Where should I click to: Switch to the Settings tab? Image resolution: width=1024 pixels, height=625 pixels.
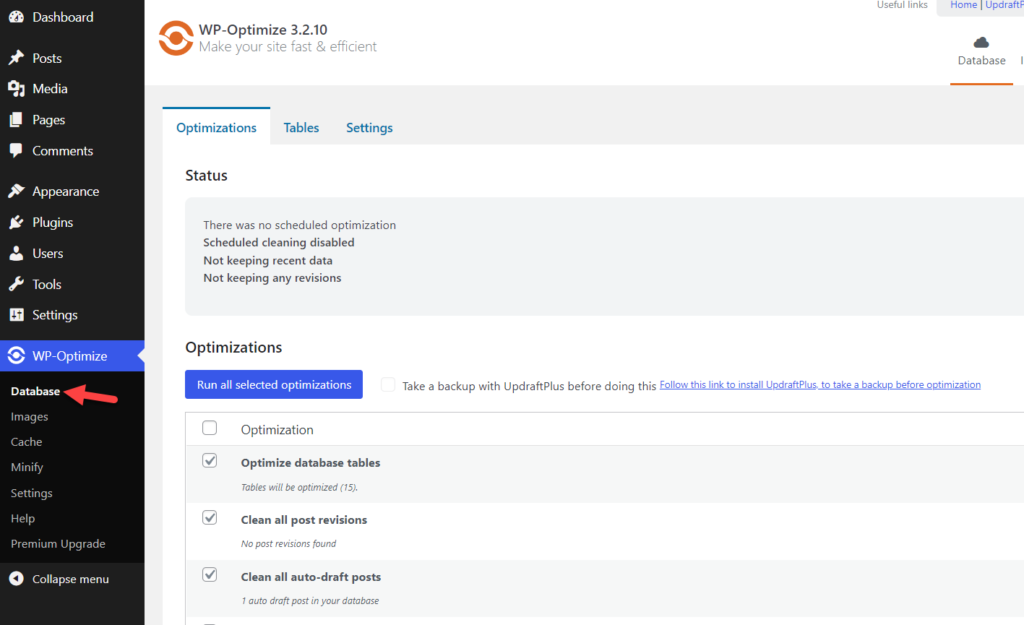(x=370, y=127)
